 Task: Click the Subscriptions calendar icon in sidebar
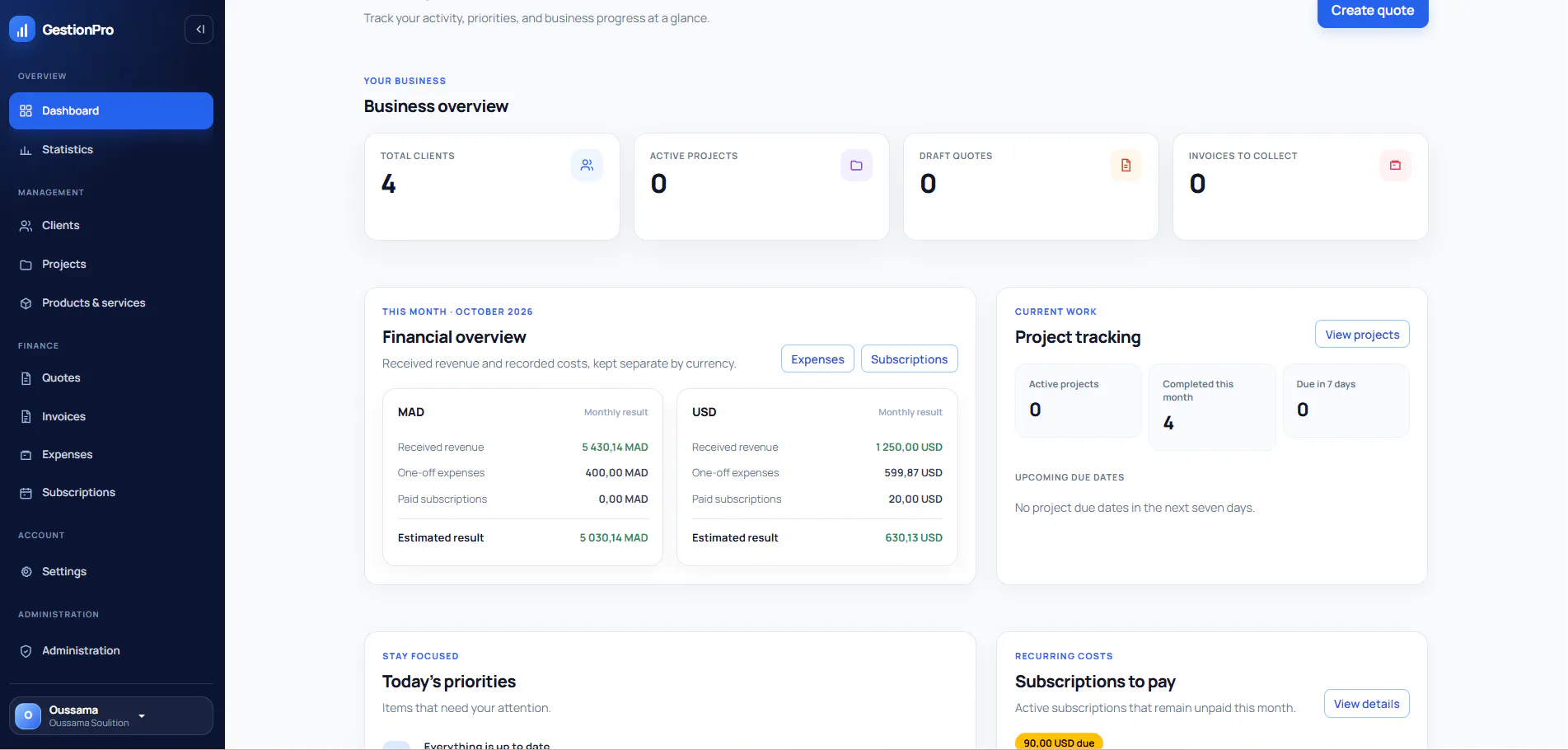coord(26,493)
